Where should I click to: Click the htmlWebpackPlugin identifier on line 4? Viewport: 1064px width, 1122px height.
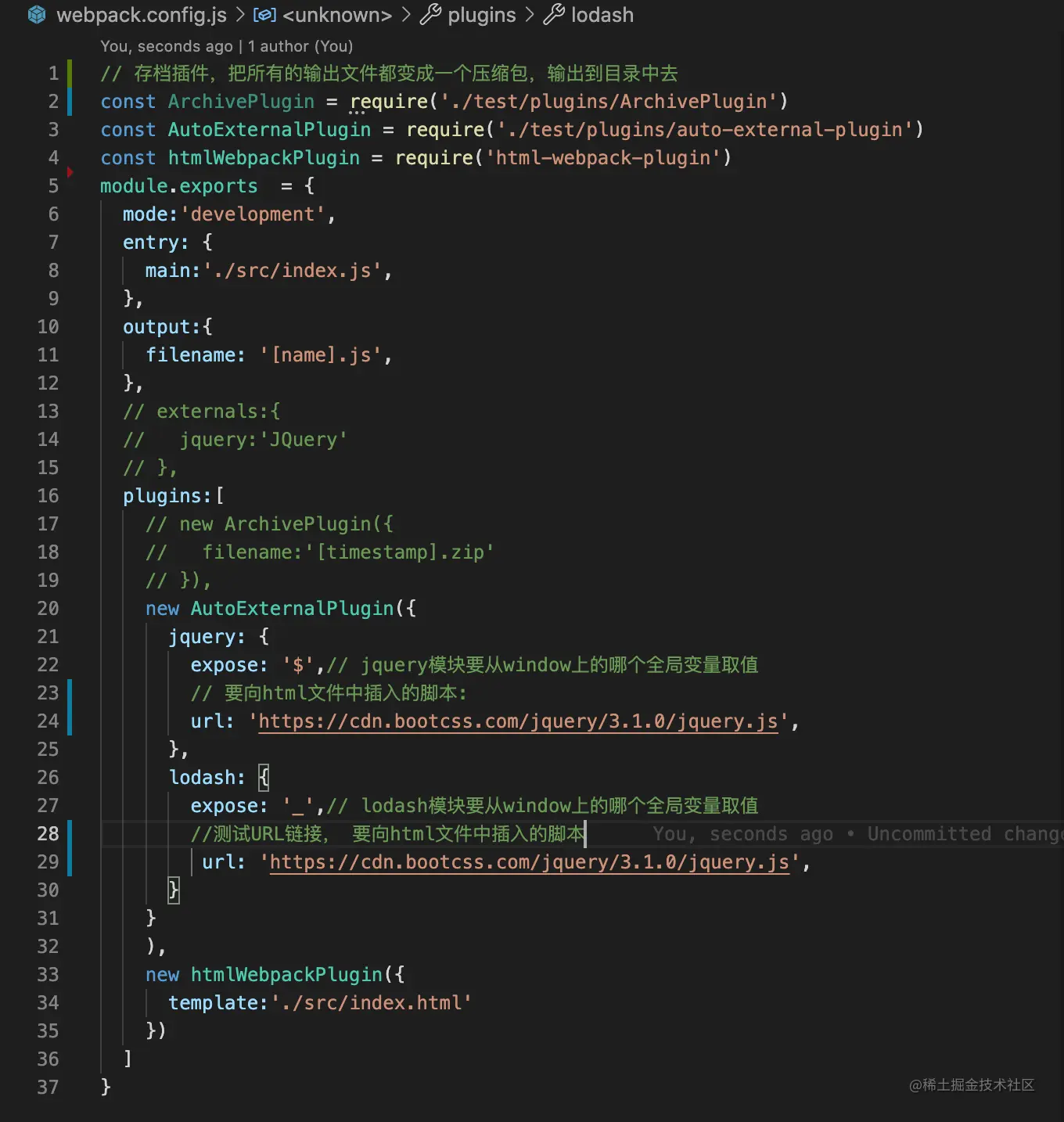pyautogui.click(x=264, y=158)
